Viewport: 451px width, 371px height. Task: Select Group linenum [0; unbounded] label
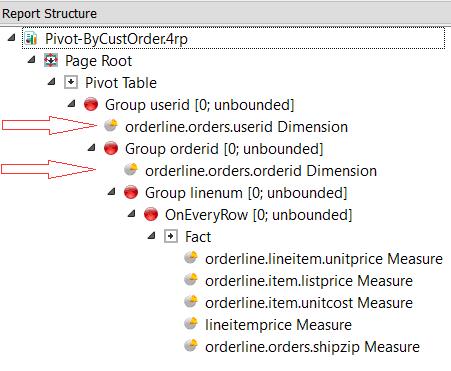pyautogui.click(x=246, y=193)
